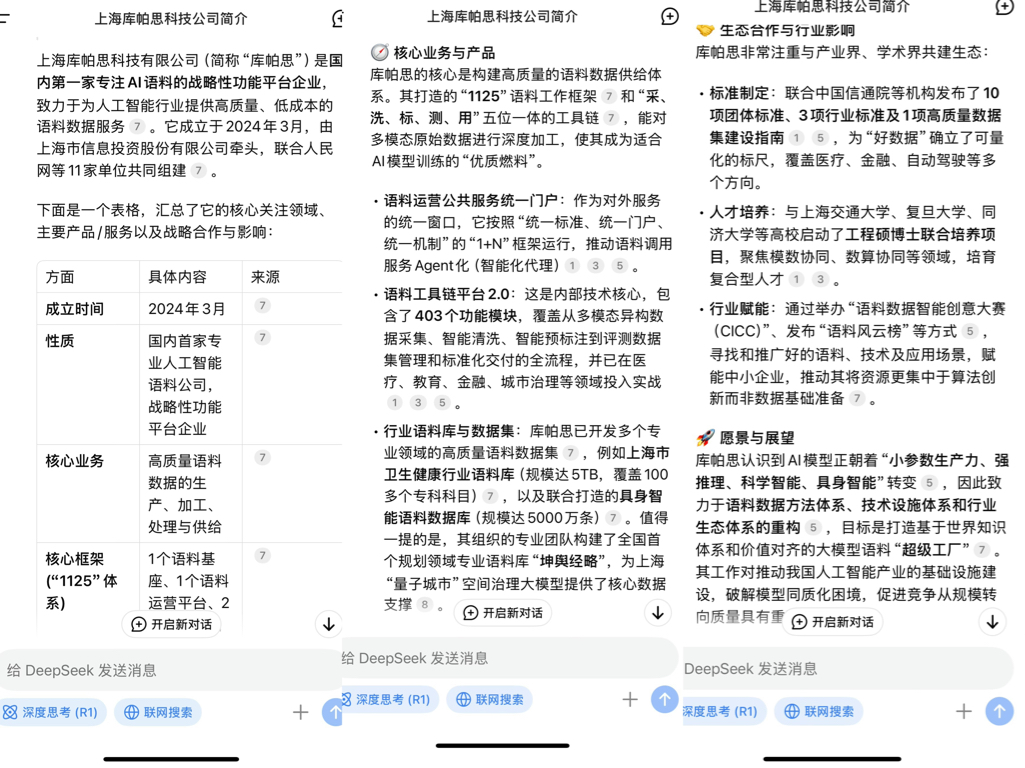Open citation 7 in 核心框架 table row
1025x768 pixels.
262,556
